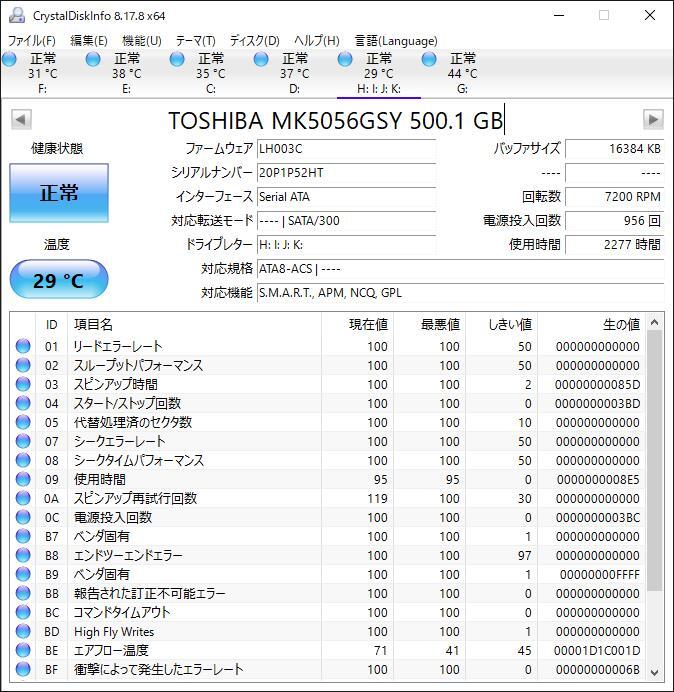Click the interface field Serial ATA

coord(346,196)
